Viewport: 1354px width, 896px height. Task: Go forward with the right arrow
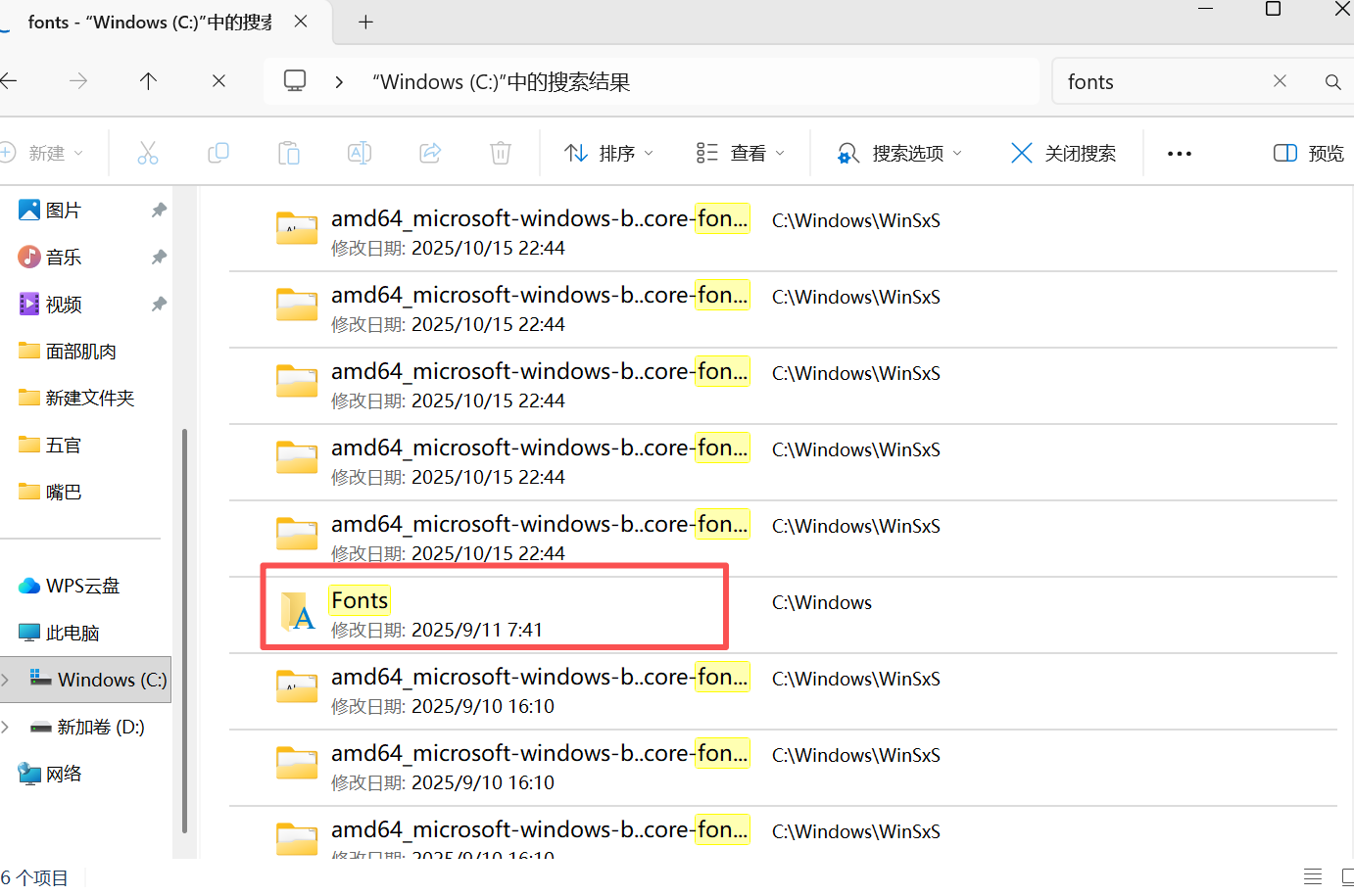coord(78,81)
